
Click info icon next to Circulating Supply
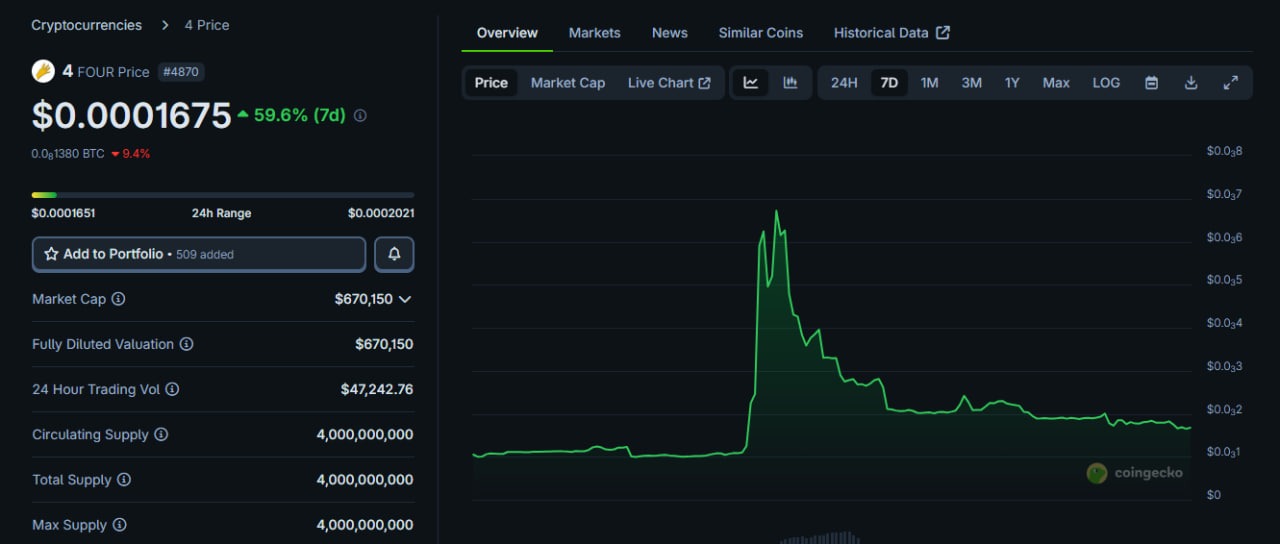161,435
